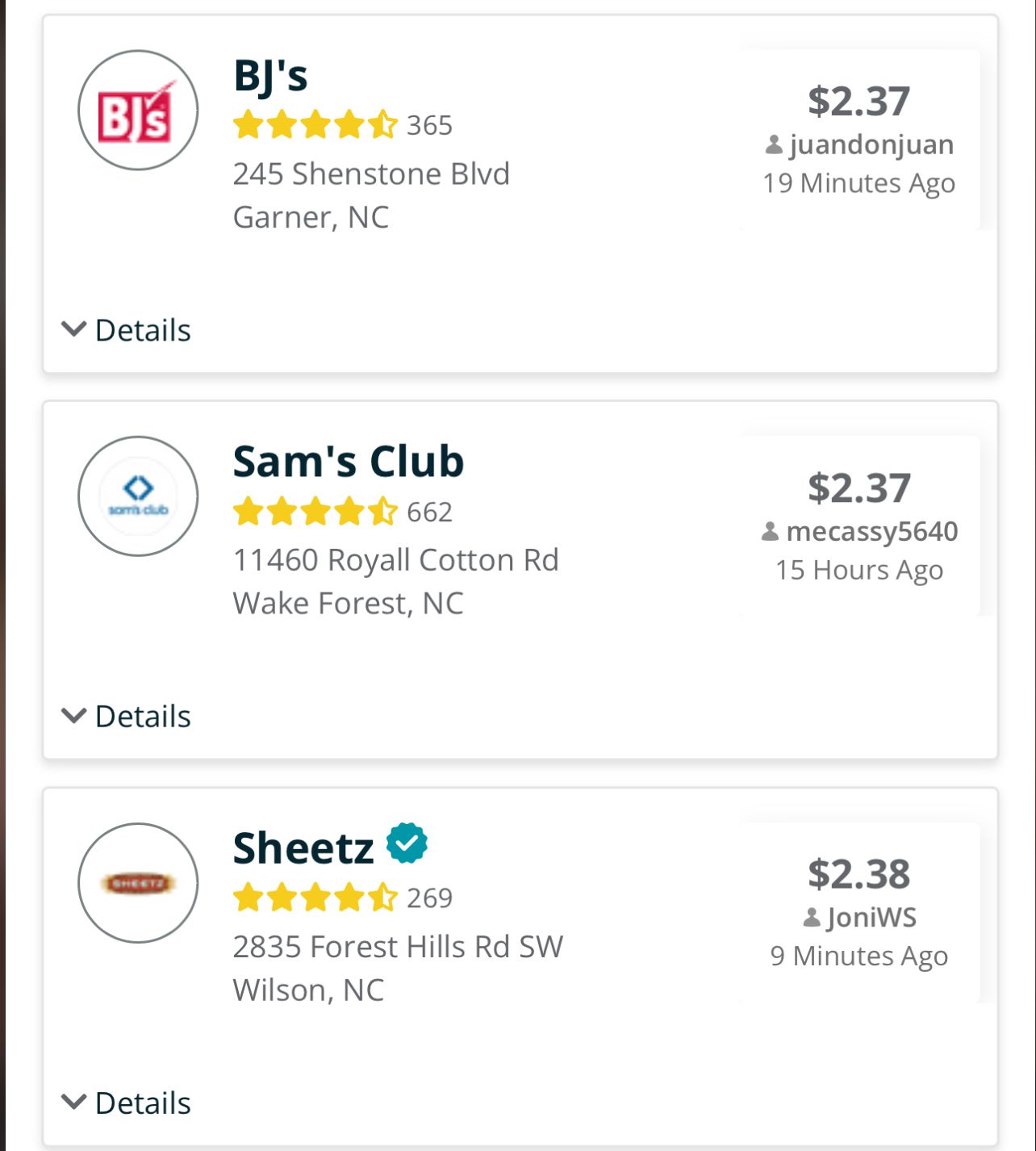Select the $2.37 price at BJ's
Viewport: 1036px width, 1151px height.
[x=859, y=101]
